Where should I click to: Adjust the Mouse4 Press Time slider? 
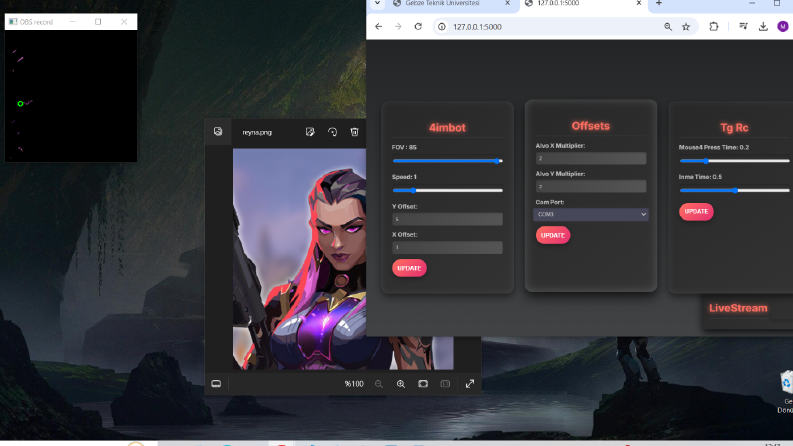tap(734, 161)
